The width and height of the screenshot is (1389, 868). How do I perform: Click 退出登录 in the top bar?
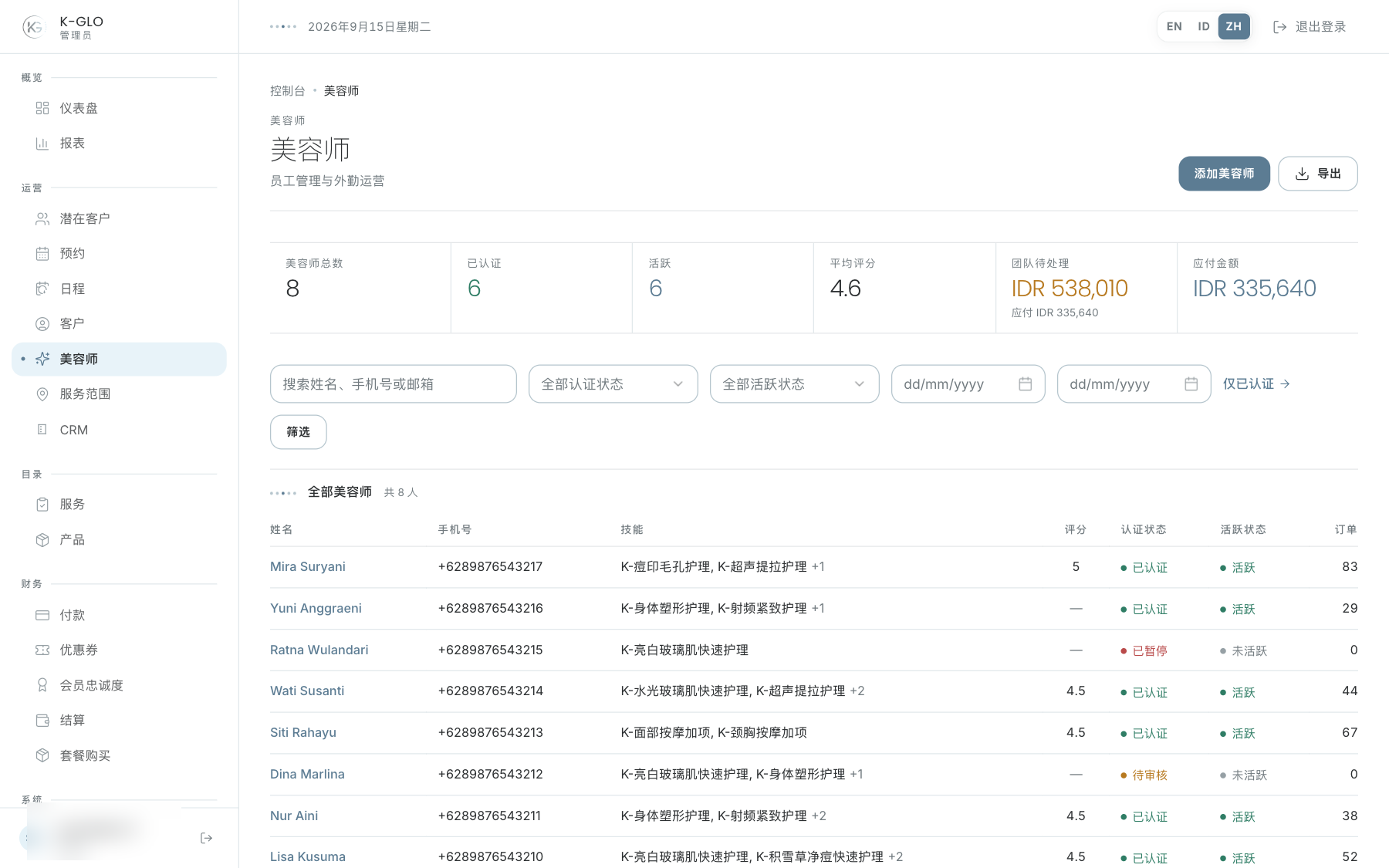pyautogui.click(x=1310, y=26)
